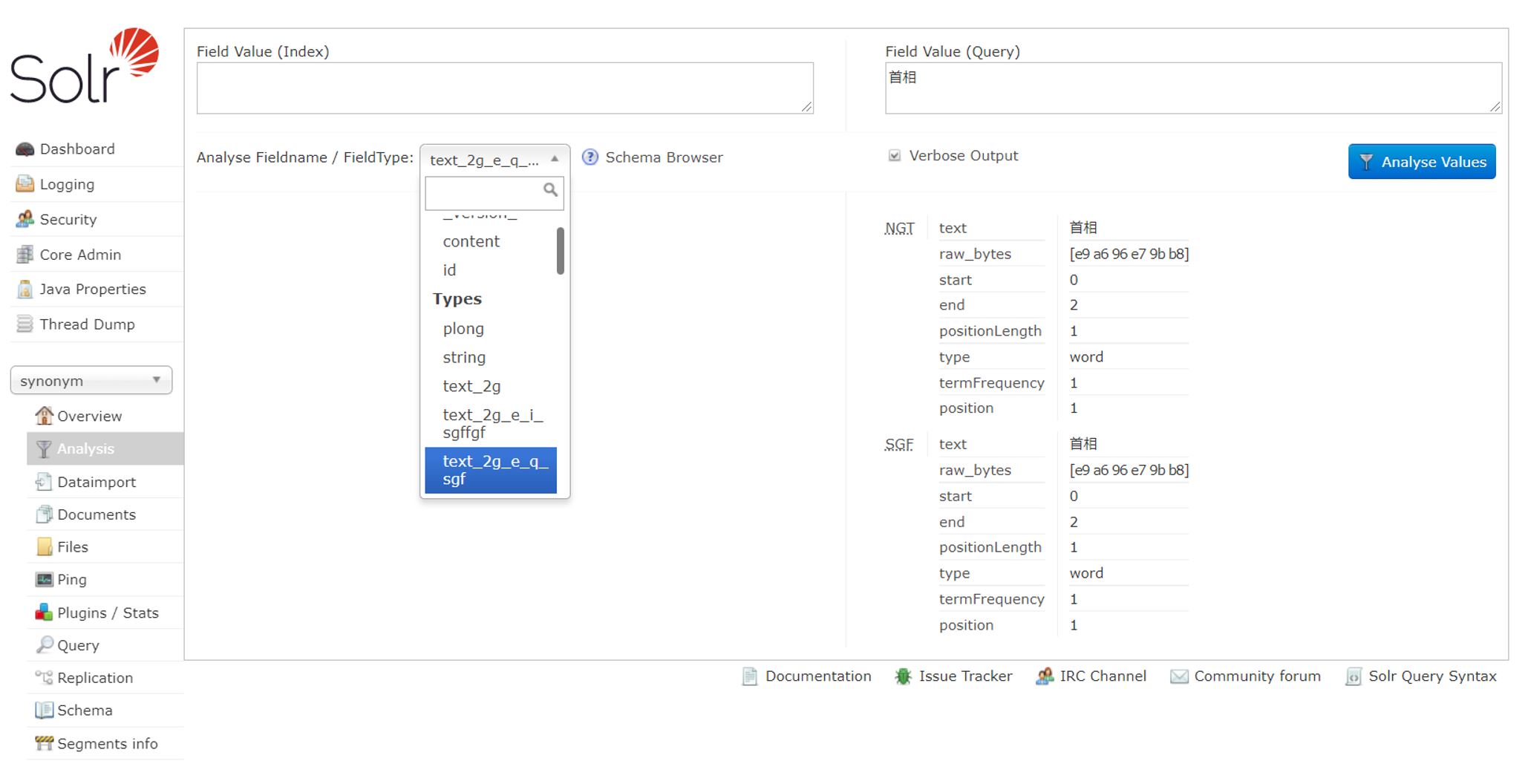
Task: Click the dropdown filter search box
Action: [x=494, y=193]
